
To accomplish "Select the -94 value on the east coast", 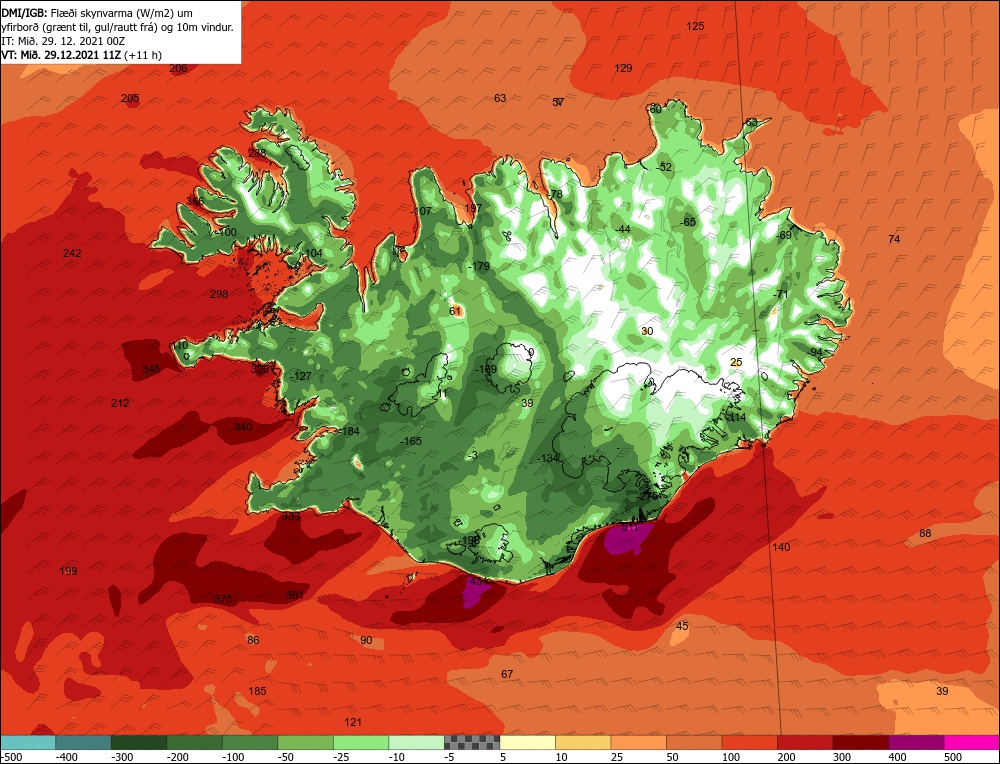I will coord(815,352).
